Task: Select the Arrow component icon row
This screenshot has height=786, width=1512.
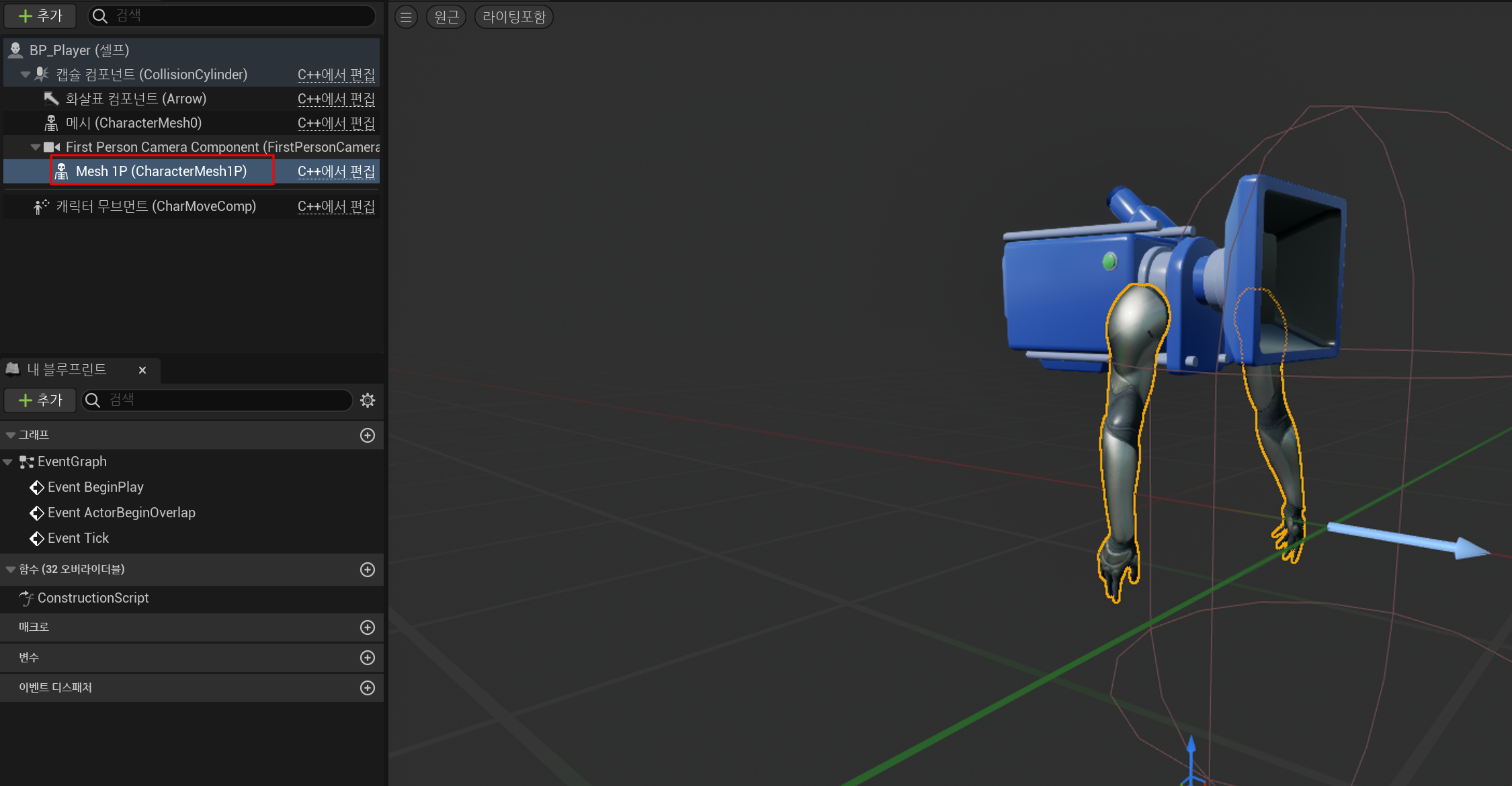Action: (134, 99)
